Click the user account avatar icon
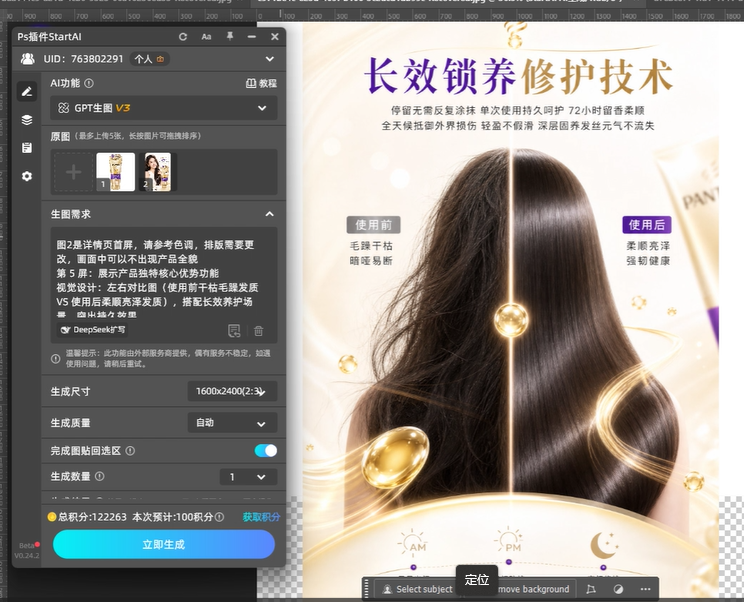This screenshot has width=744, height=602. pos(28,59)
